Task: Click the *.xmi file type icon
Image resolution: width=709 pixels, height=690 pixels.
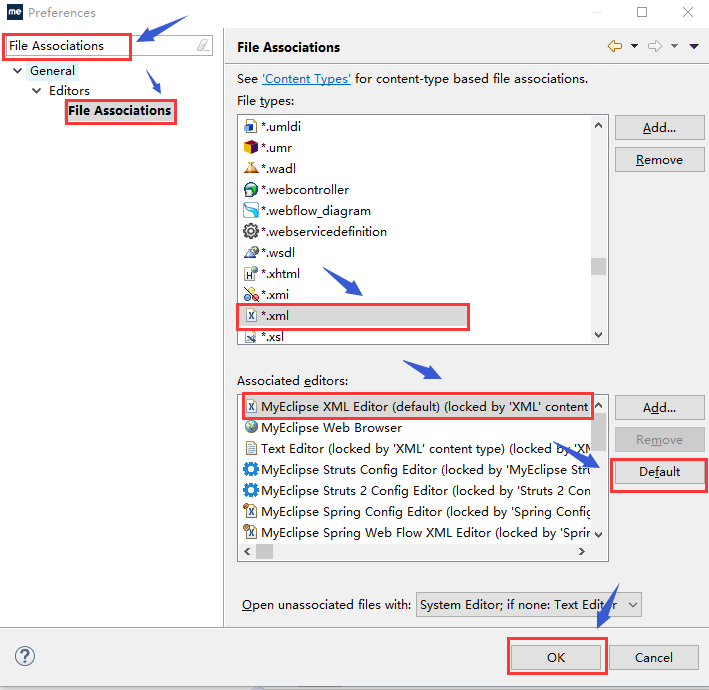Action: click(251, 294)
